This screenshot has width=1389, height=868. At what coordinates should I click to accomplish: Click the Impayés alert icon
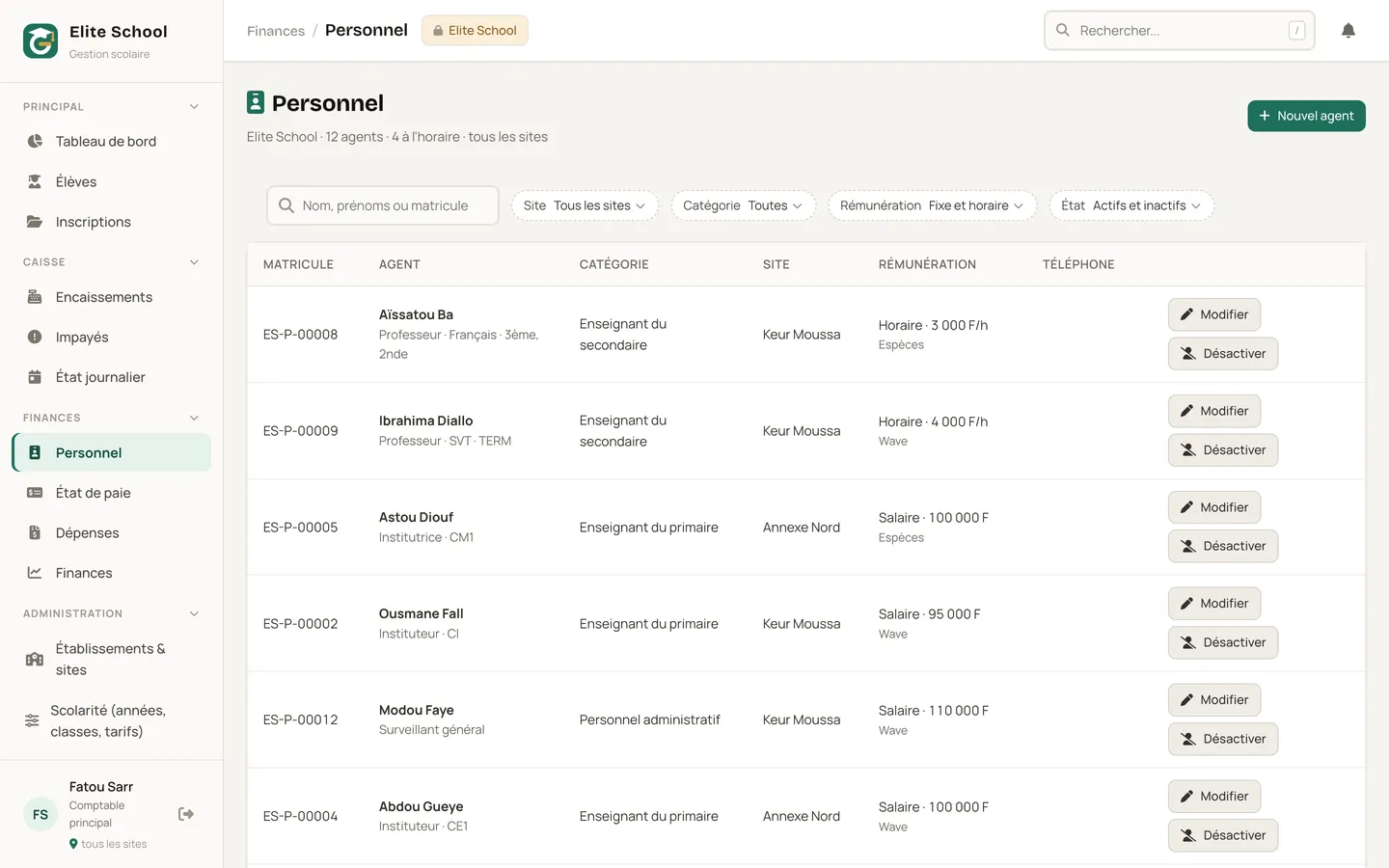(35, 338)
